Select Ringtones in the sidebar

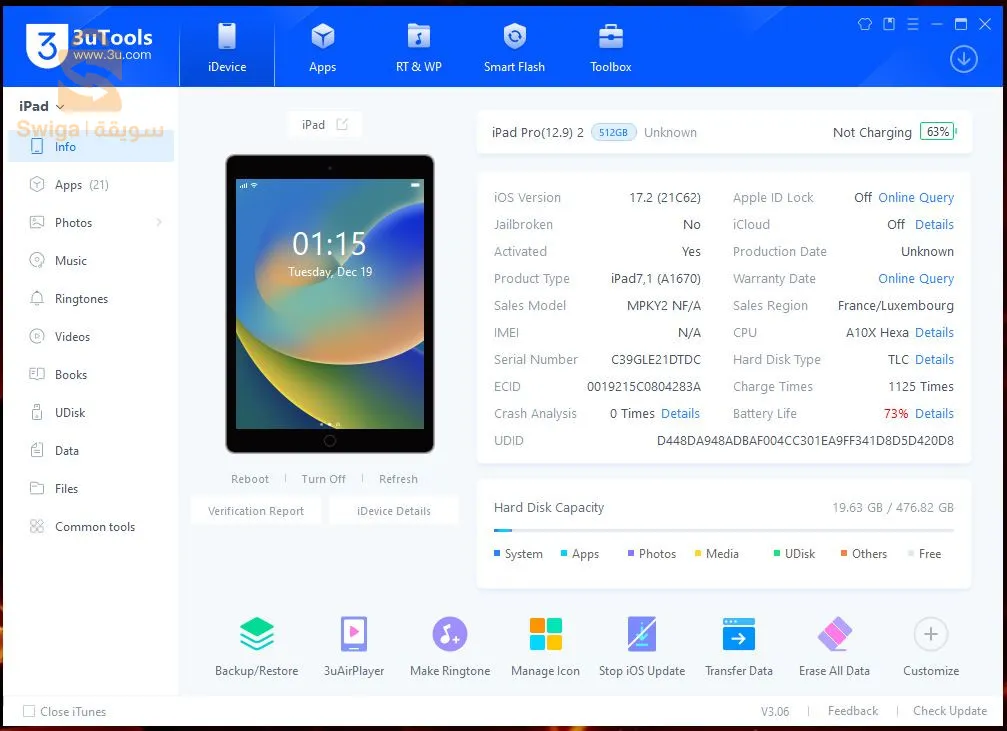click(x=81, y=299)
